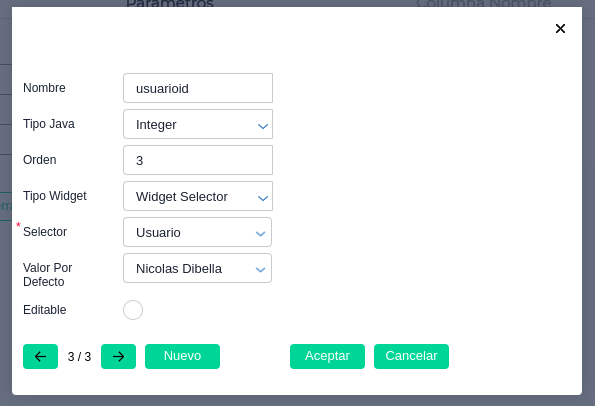Go to next record with right arrow
The height and width of the screenshot is (406, 595).
tap(118, 356)
